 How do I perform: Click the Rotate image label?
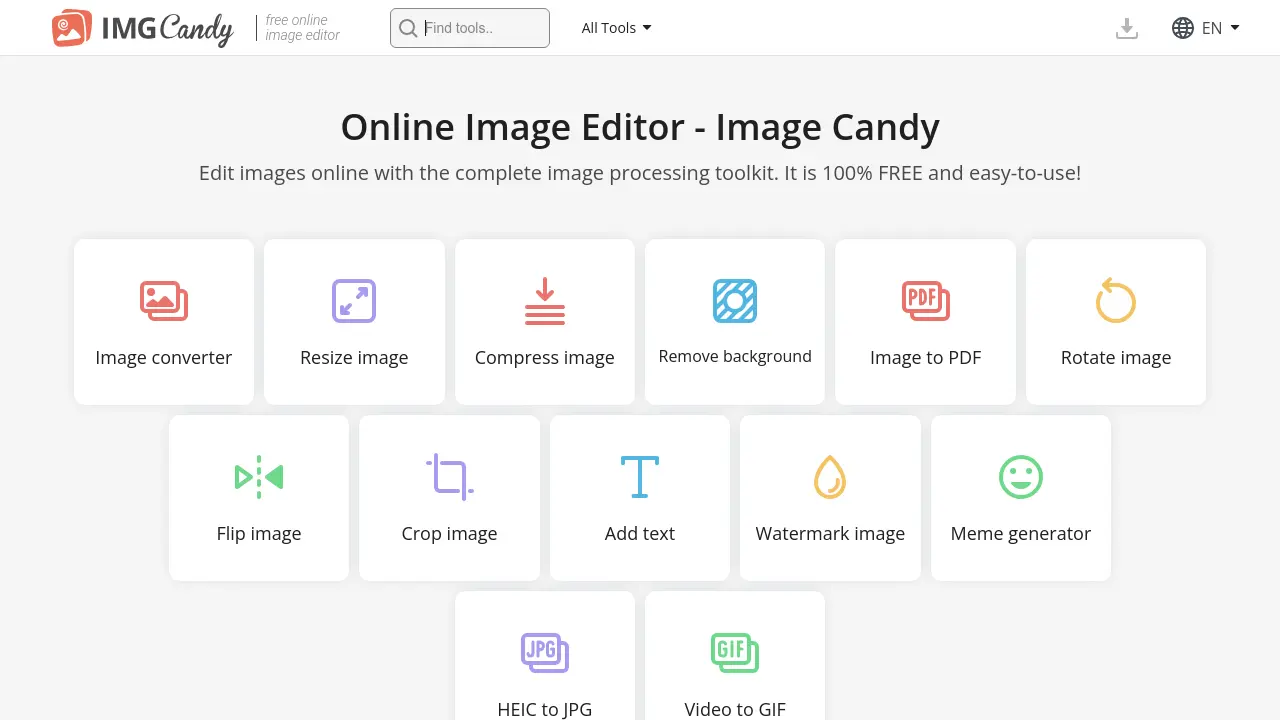pos(1116,358)
